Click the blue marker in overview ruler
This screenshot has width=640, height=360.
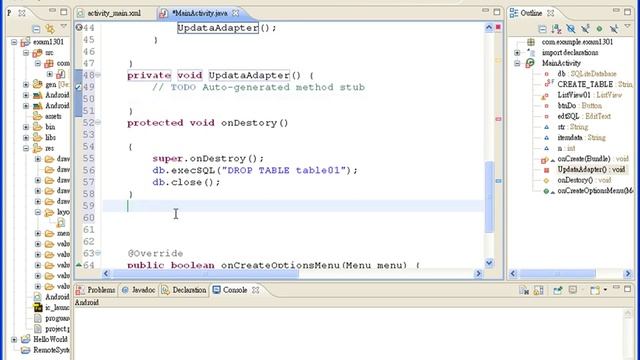(498, 180)
